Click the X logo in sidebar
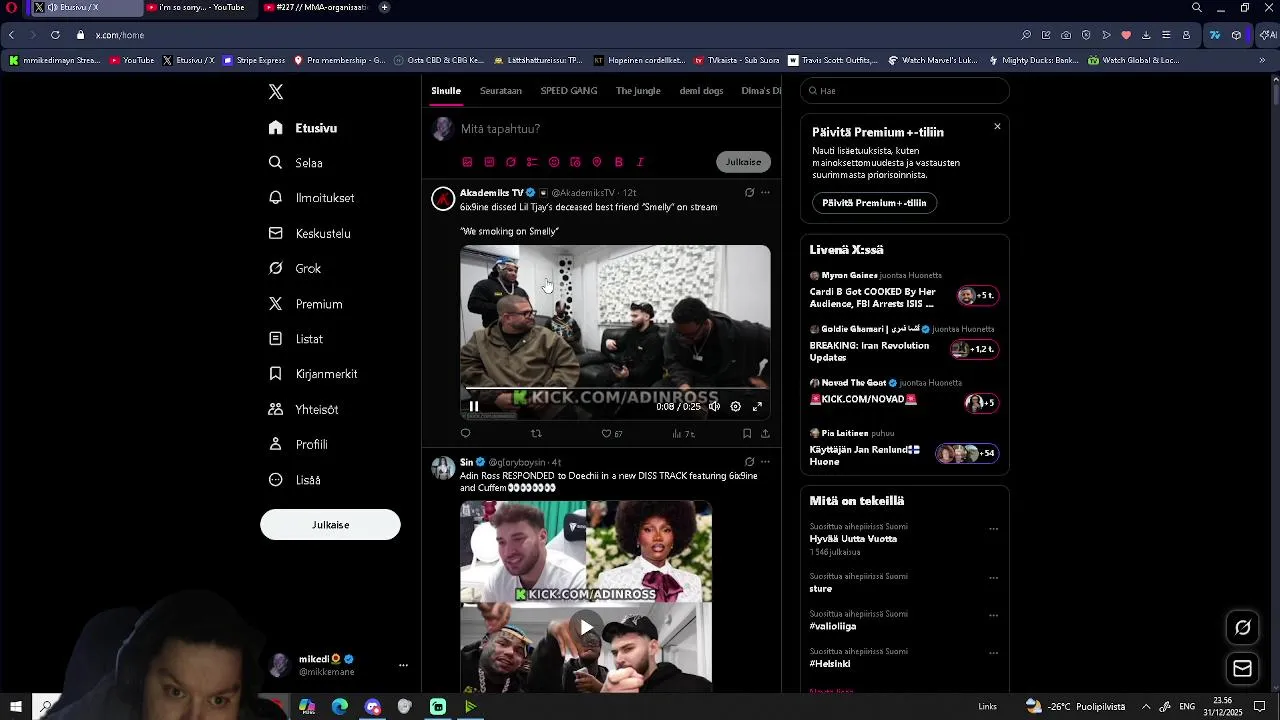 click(276, 92)
